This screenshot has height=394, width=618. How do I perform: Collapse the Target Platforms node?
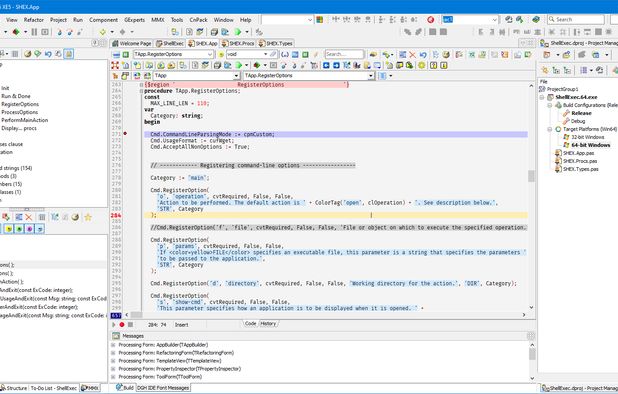pyautogui.click(x=550, y=129)
